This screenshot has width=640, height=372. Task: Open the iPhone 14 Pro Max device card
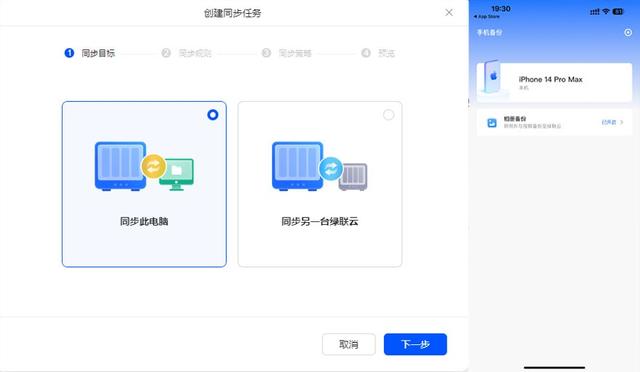[x=554, y=82]
